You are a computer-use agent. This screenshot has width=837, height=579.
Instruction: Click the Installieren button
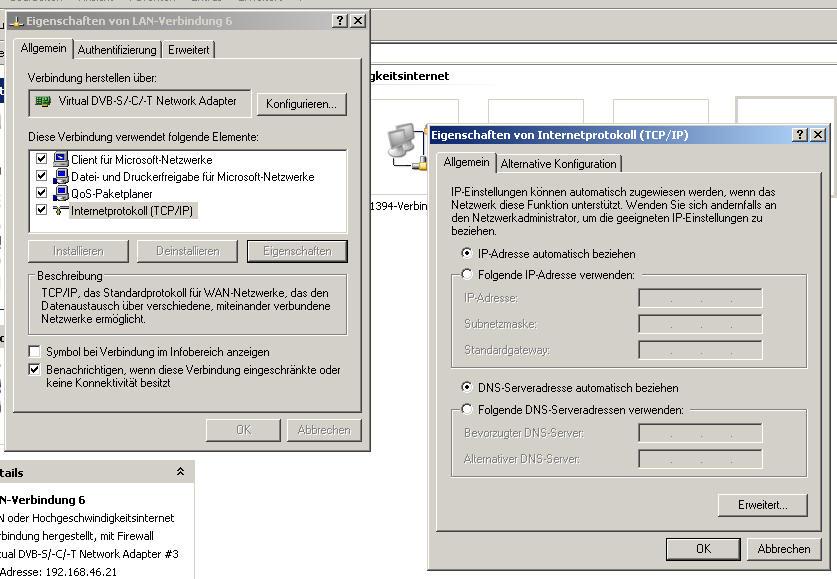pos(78,251)
